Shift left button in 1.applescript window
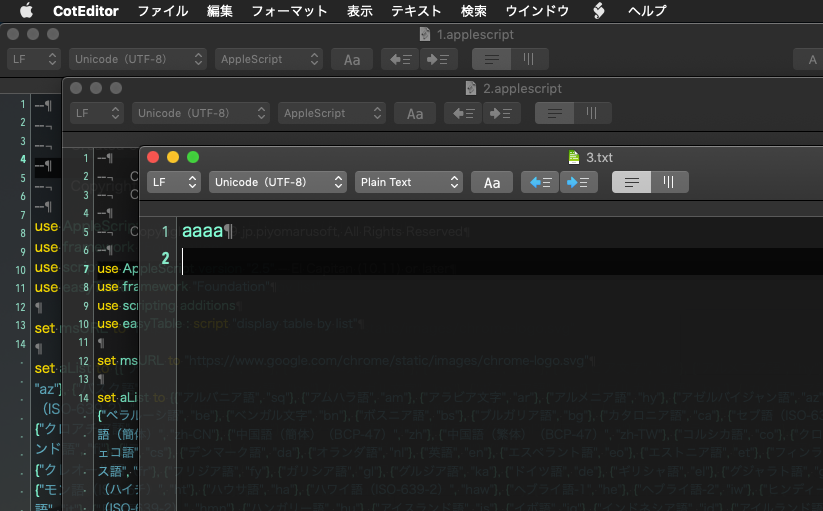823x511 pixels. point(400,59)
